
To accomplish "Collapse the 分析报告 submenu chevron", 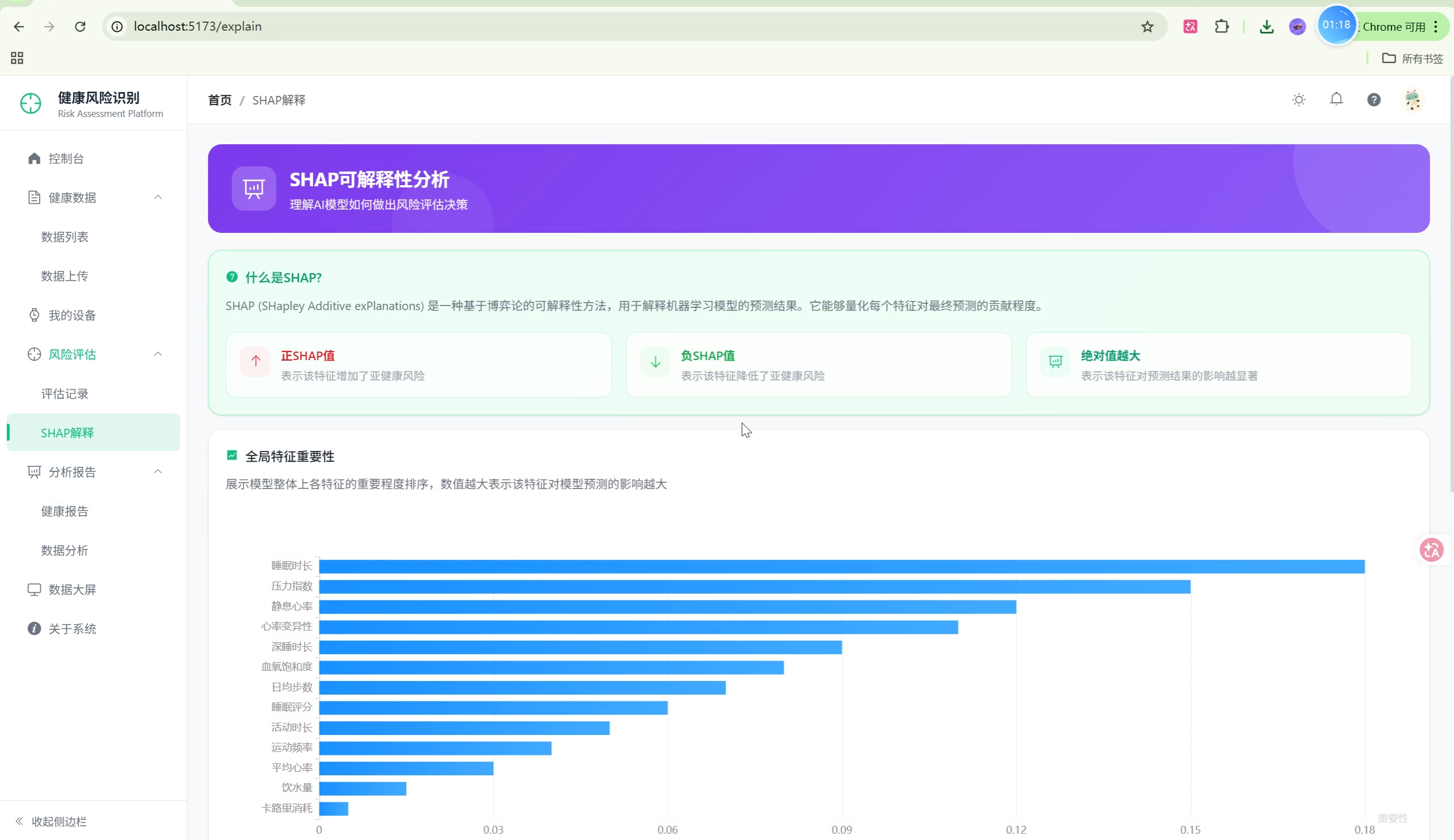I will [157, 471].
